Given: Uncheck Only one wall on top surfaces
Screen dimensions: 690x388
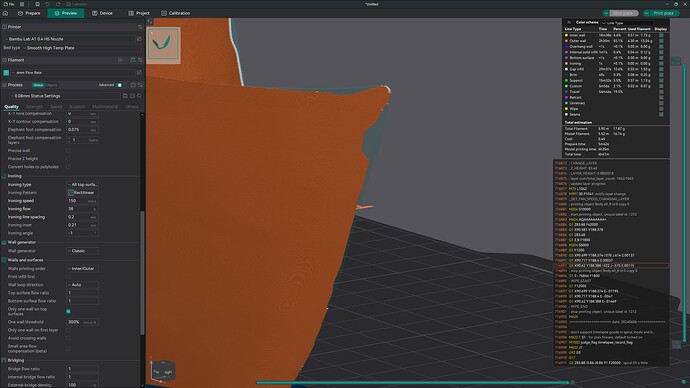Looking at the screenshot, I should [x=68, y=311].
